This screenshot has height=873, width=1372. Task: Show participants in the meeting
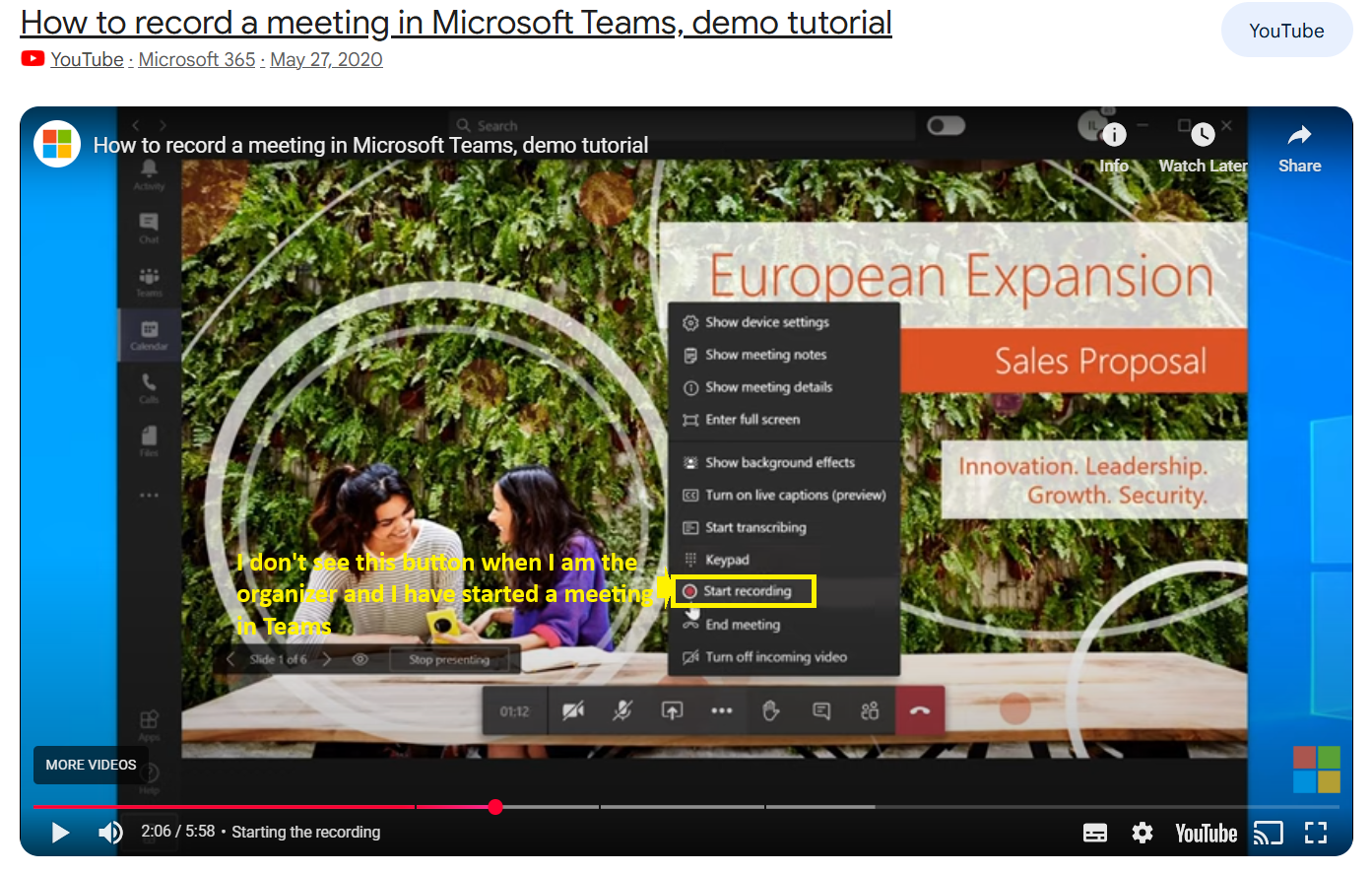(x=870, y=709)
